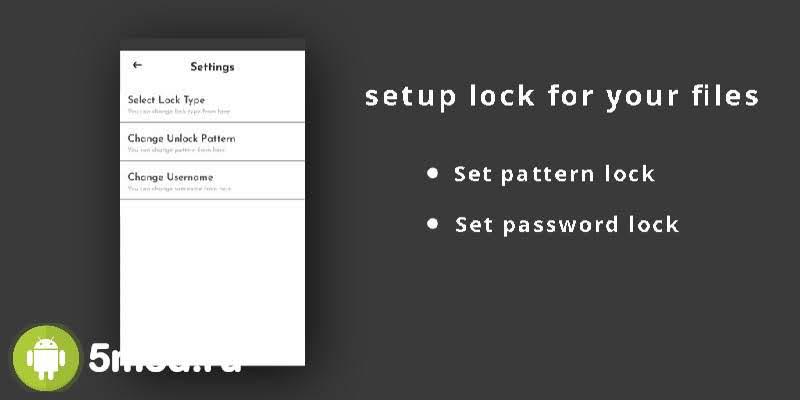Click the dark strip above the Settings header
The height and width of the screenshot is (400, 800).
tap(212, 44)
